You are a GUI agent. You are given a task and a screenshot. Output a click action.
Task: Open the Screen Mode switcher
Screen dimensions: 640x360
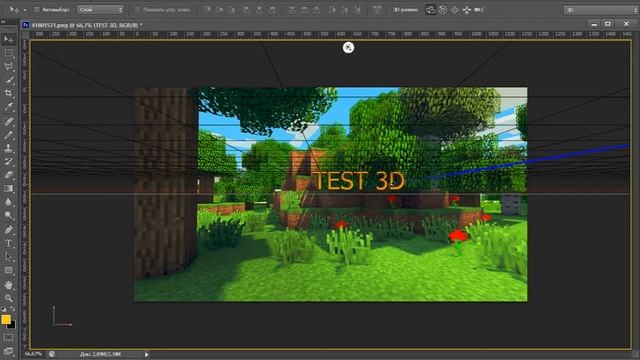tap(8, 351)
